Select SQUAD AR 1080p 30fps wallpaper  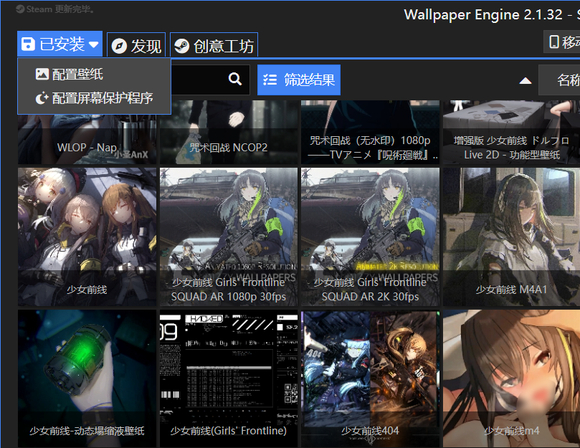(229, 237)
